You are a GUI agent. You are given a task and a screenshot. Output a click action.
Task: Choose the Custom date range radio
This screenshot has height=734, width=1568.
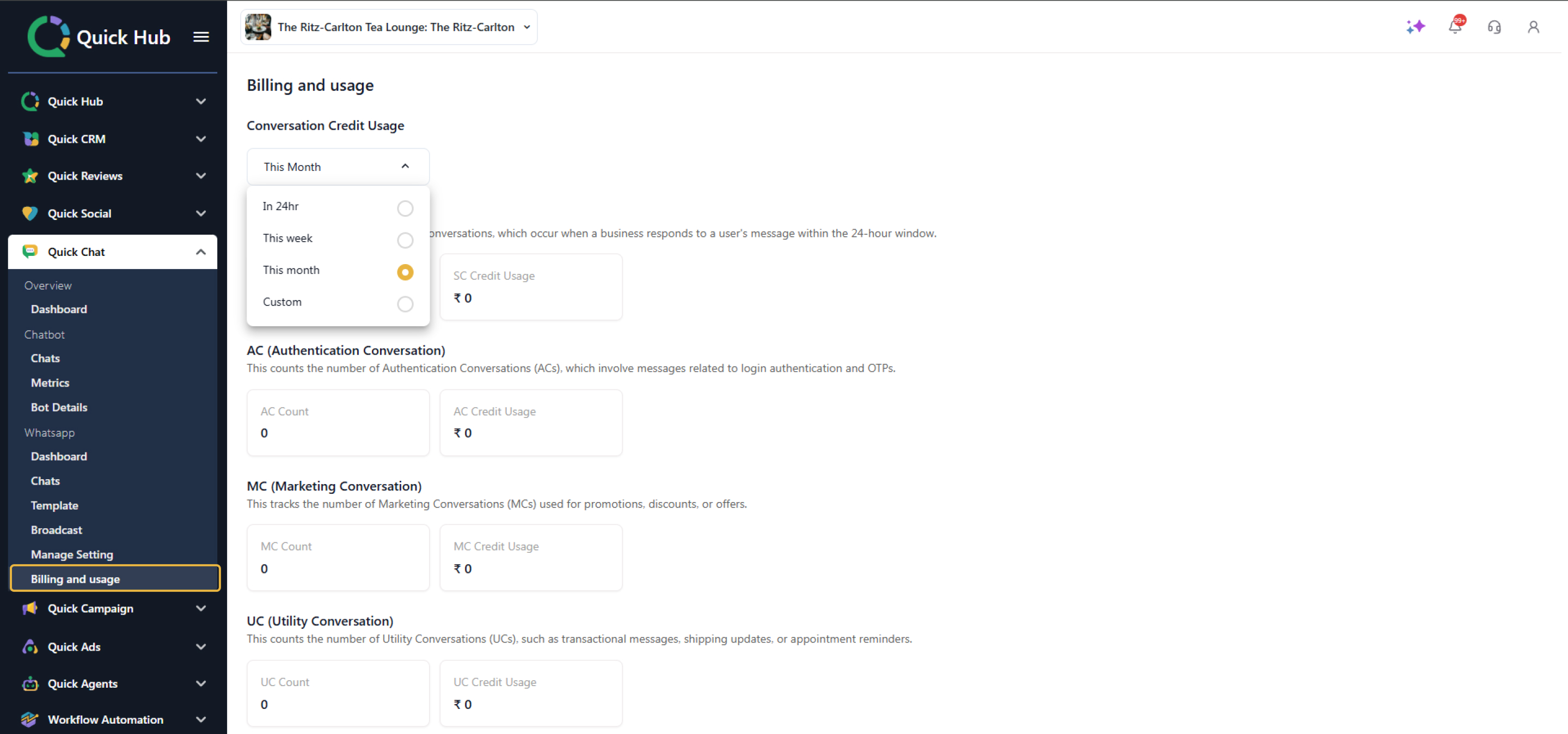tap(405, 304)
